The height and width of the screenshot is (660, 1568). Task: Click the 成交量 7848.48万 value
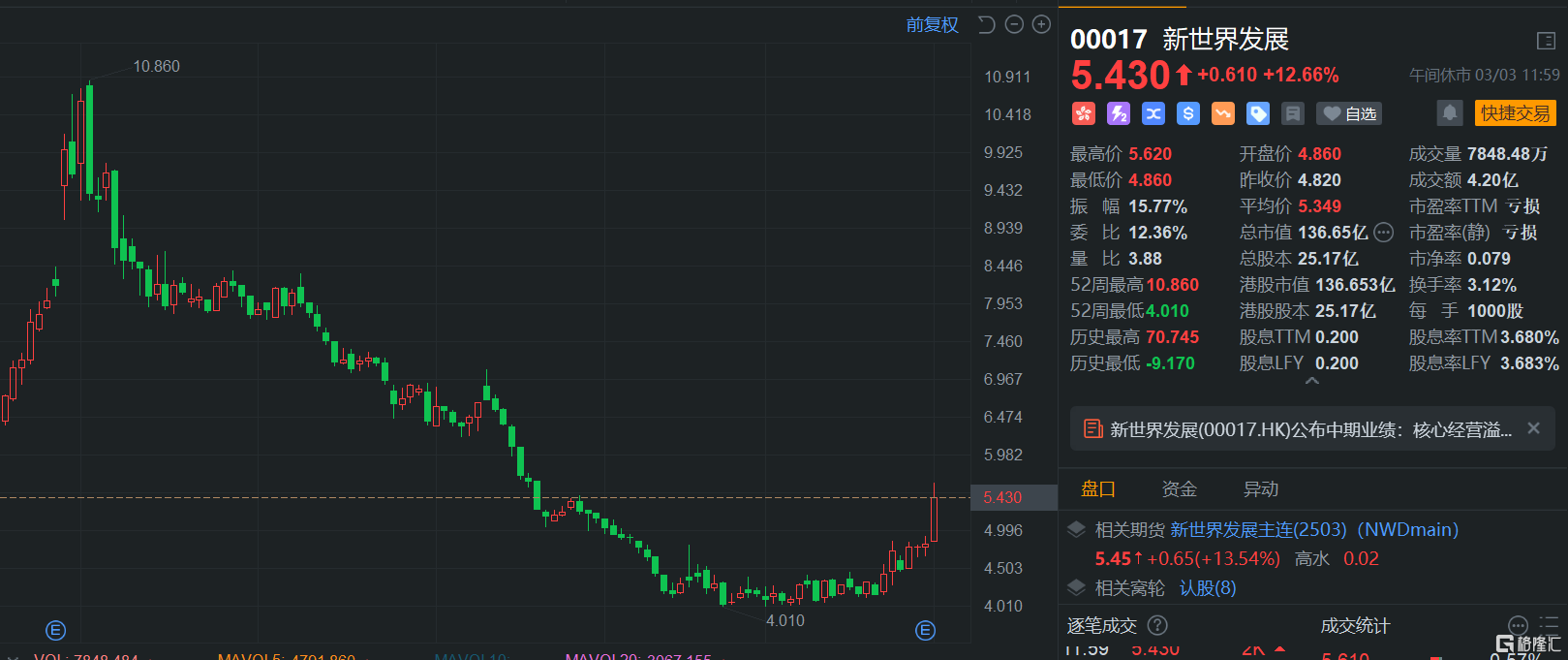click(1507, 153)
